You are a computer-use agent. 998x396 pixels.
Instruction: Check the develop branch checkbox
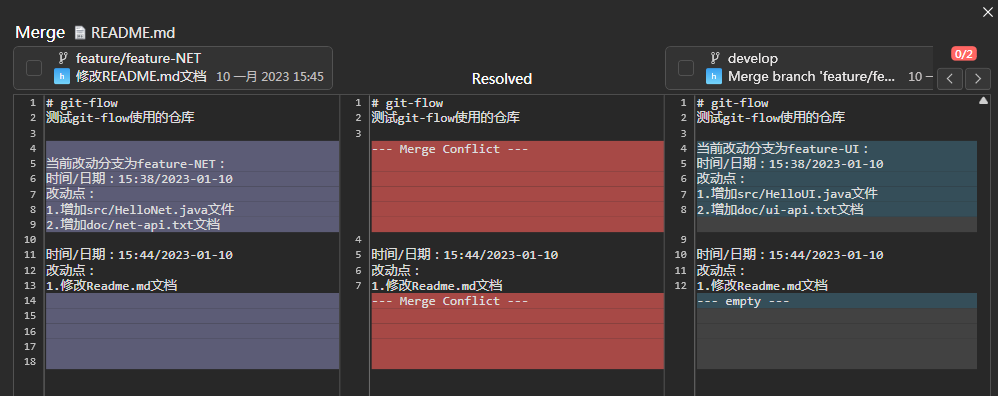coord(685,67)
